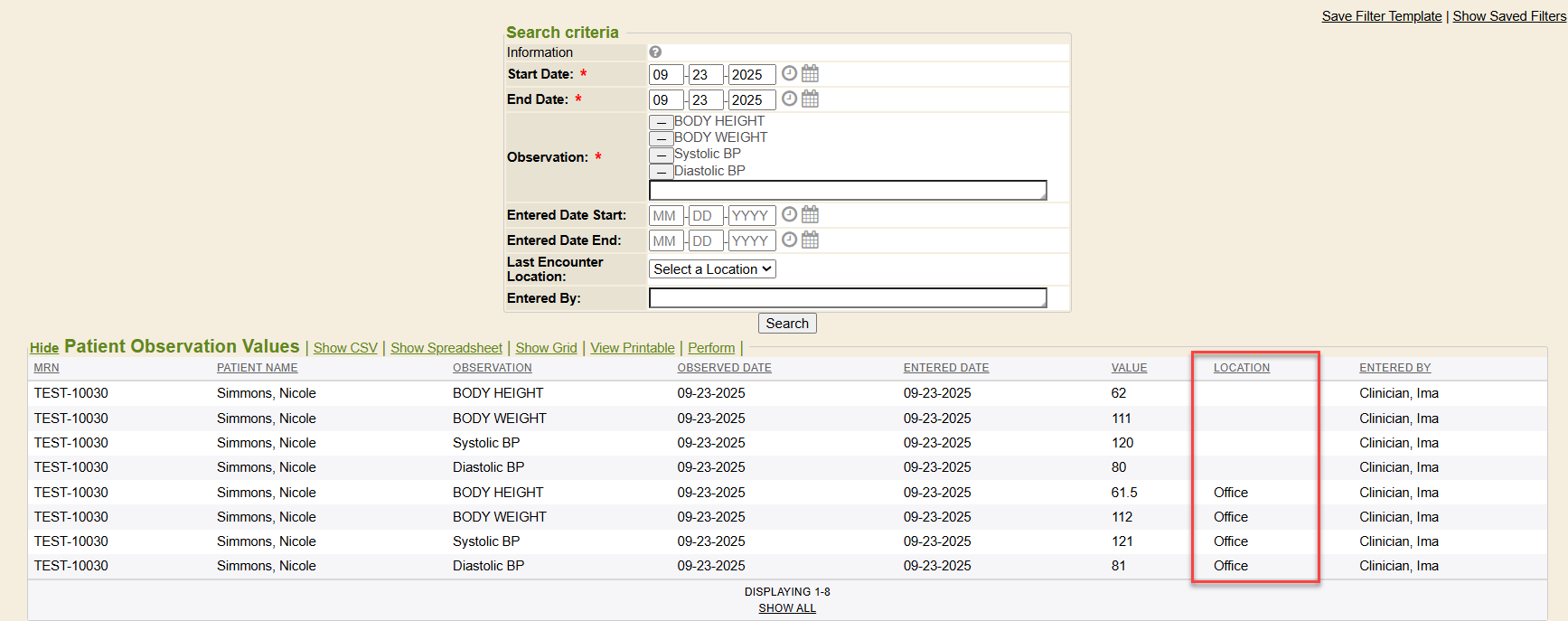Sort results by the Location column header
The width and height of the screenshot is (1568, 621).
(1241, 368)
